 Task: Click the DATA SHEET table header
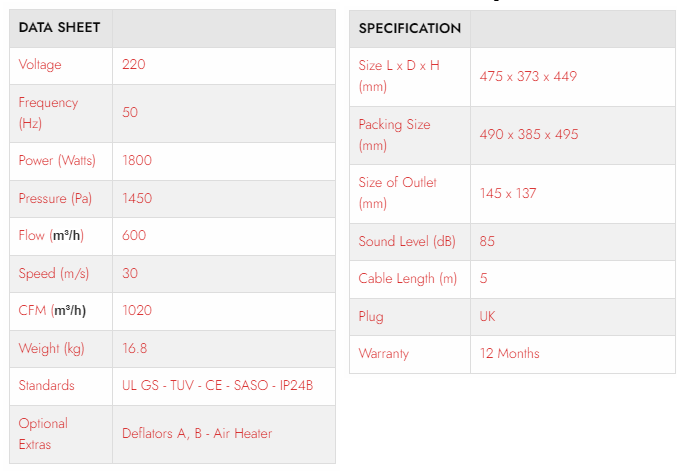pyautogui.click(x=60, y=28)
